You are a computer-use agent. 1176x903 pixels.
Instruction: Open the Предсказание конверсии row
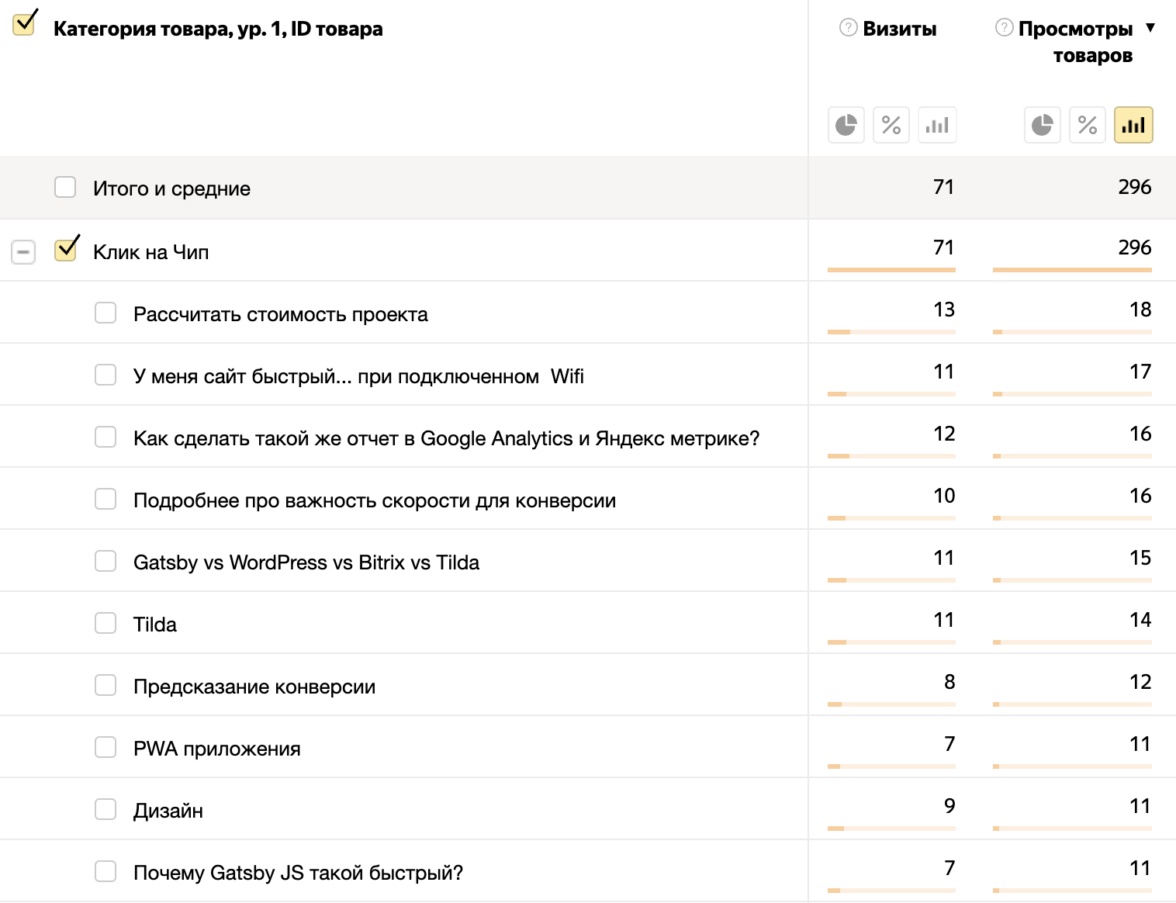pyautogui.click(x=254, y=686)
